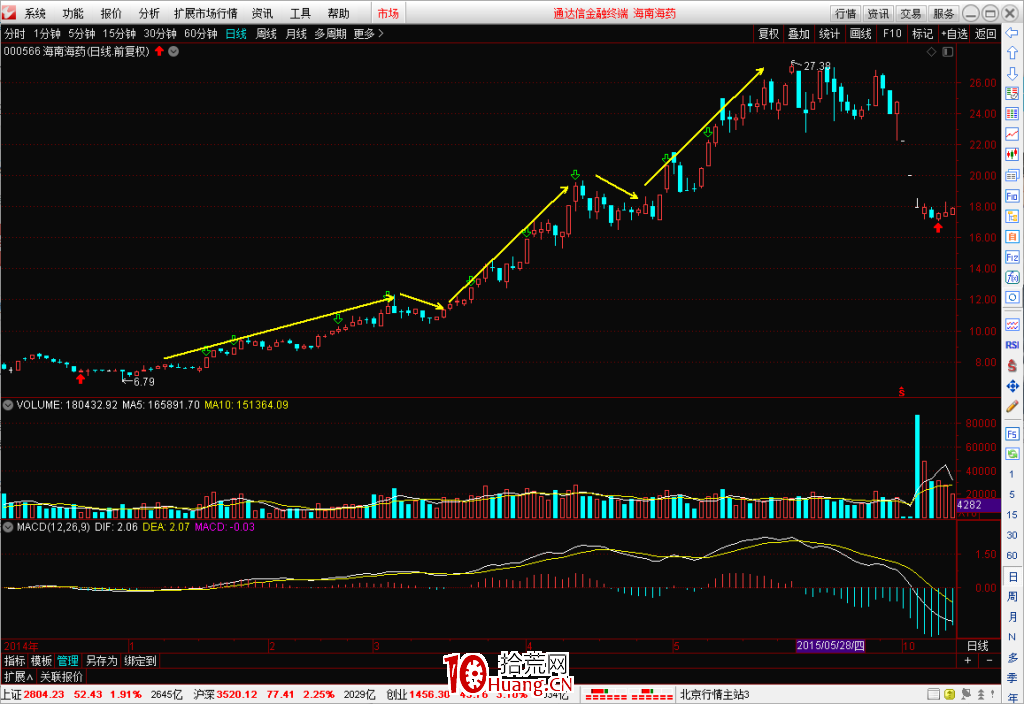Select the 分时 intraday tab
The width and height of the screenshot is (1024, 704).
tap(14, 33)
